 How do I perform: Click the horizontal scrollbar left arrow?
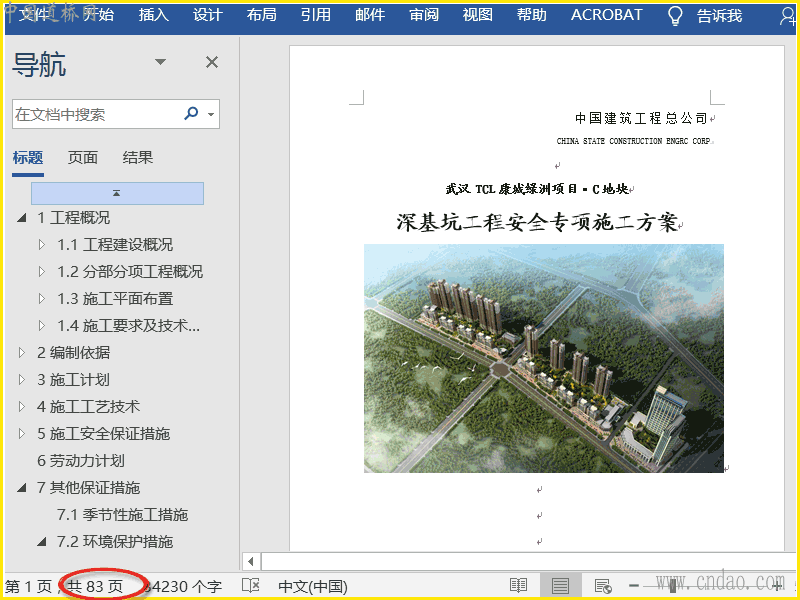click(251, 562)
